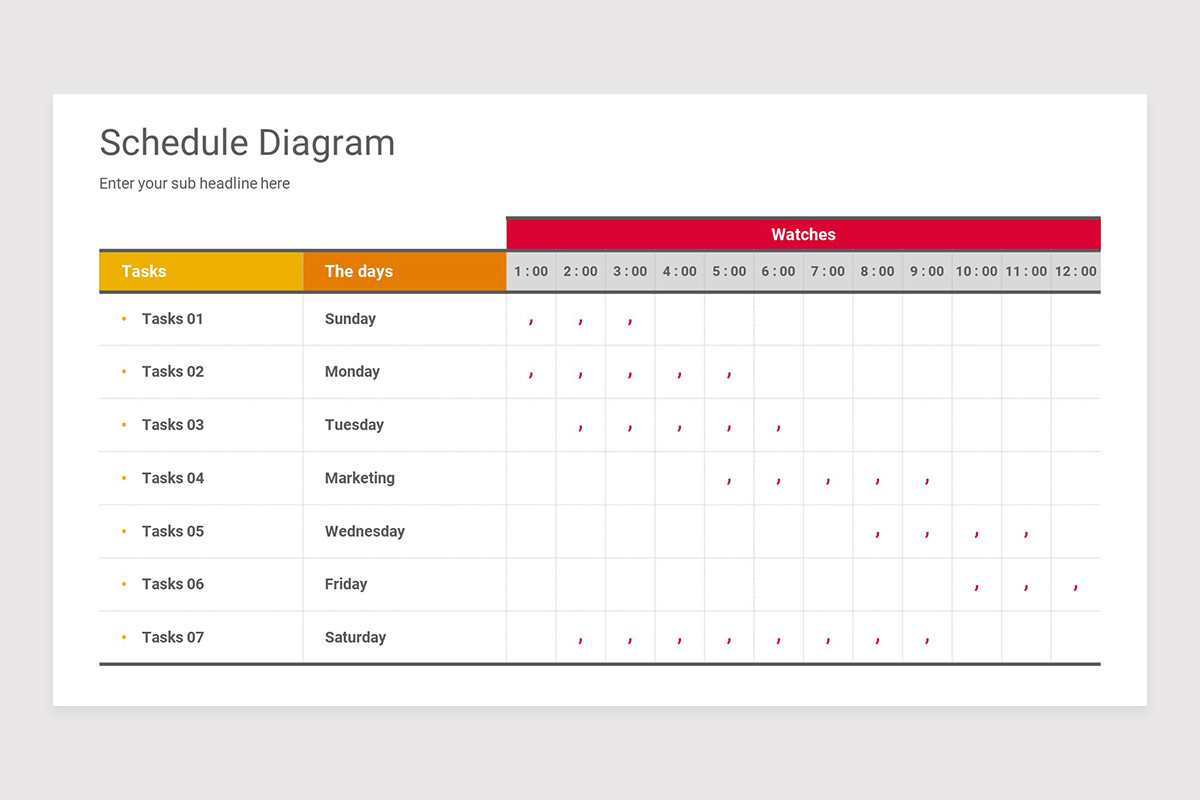The width and height of the screenshot is (1200, 800).
Task: Expand the Watches header section
Action: [x=803, y=234]
